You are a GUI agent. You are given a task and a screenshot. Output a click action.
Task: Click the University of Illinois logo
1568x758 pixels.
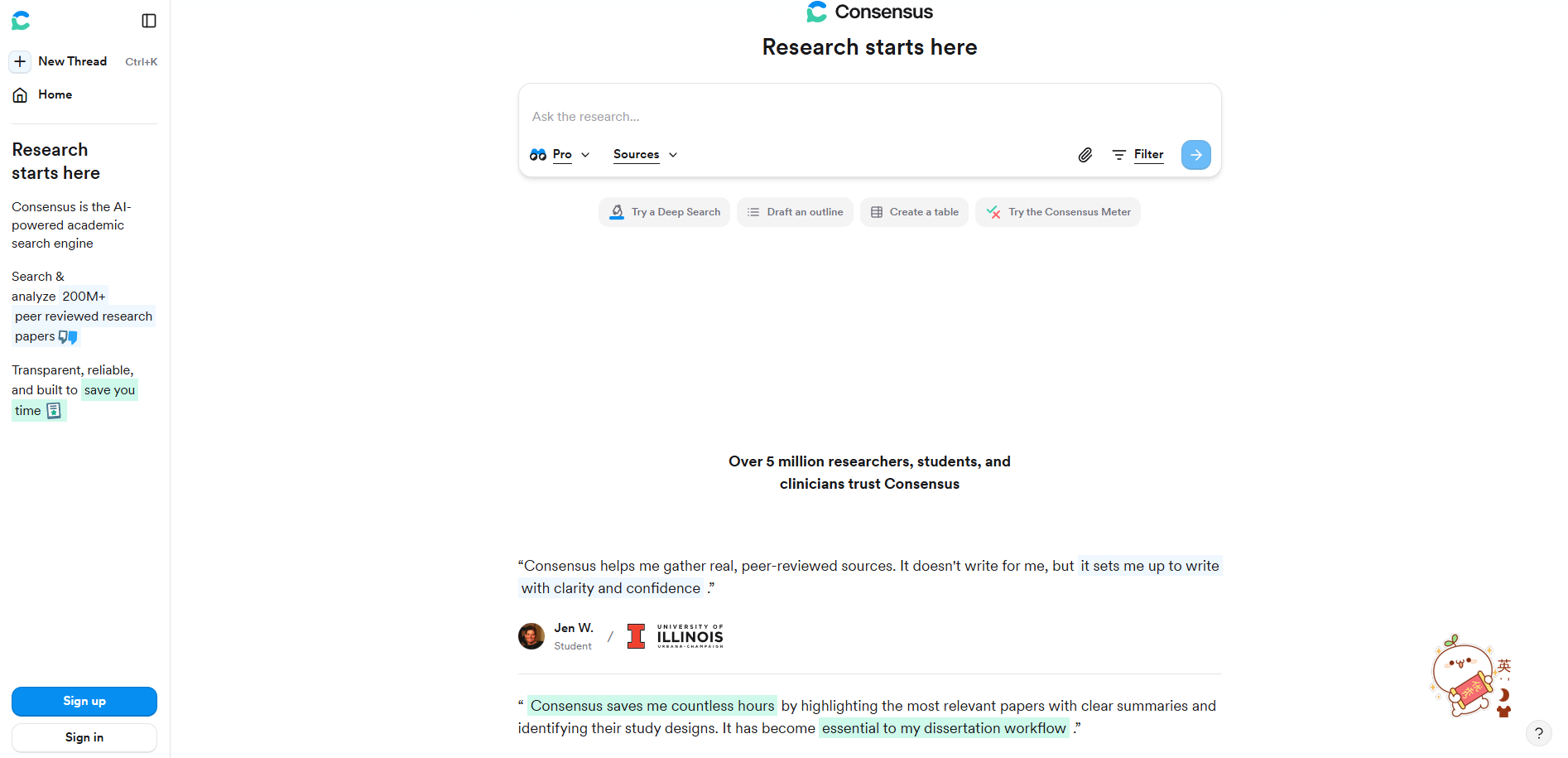coord(676,636)
